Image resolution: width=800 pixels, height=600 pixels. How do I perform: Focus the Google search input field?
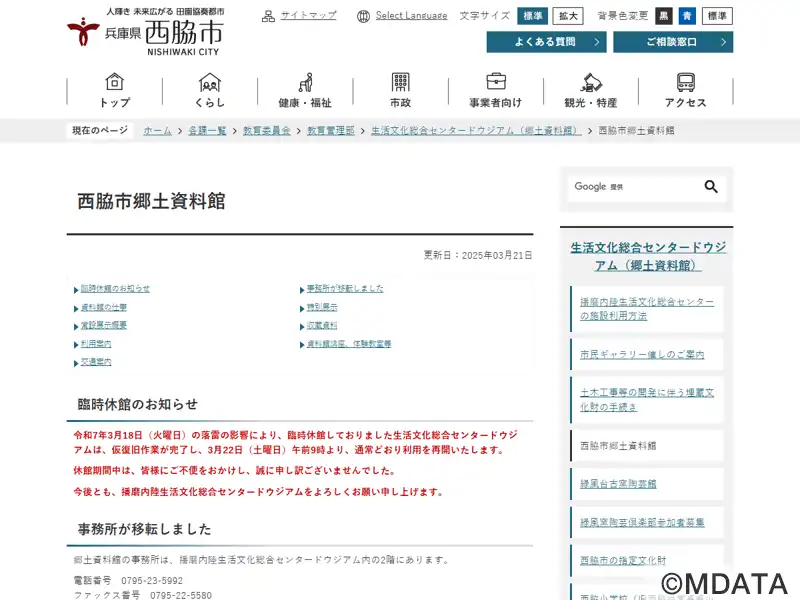pos(634,187)
